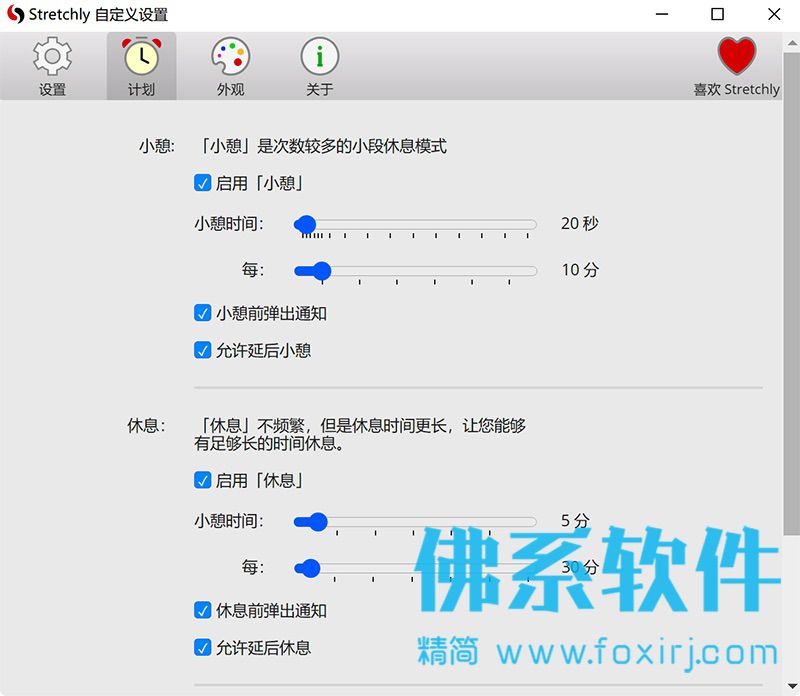Click the scrollbar down arrow
The height and width of the screenshot is (696, 800).
click(792, 686)
